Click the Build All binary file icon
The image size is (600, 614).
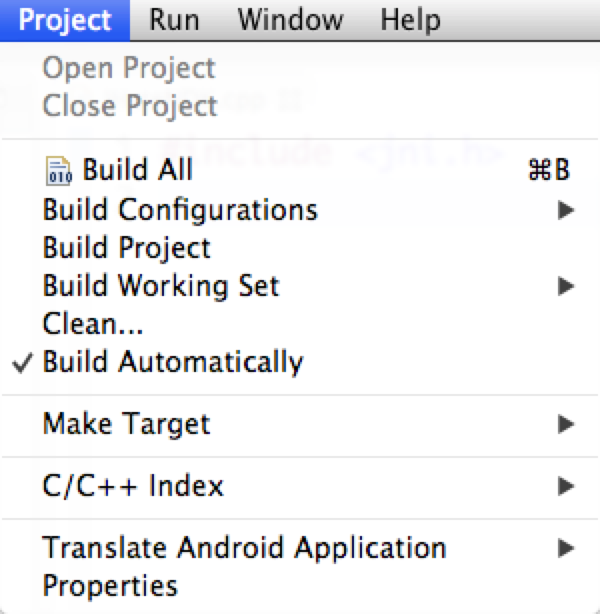click(x=59, y=172)
